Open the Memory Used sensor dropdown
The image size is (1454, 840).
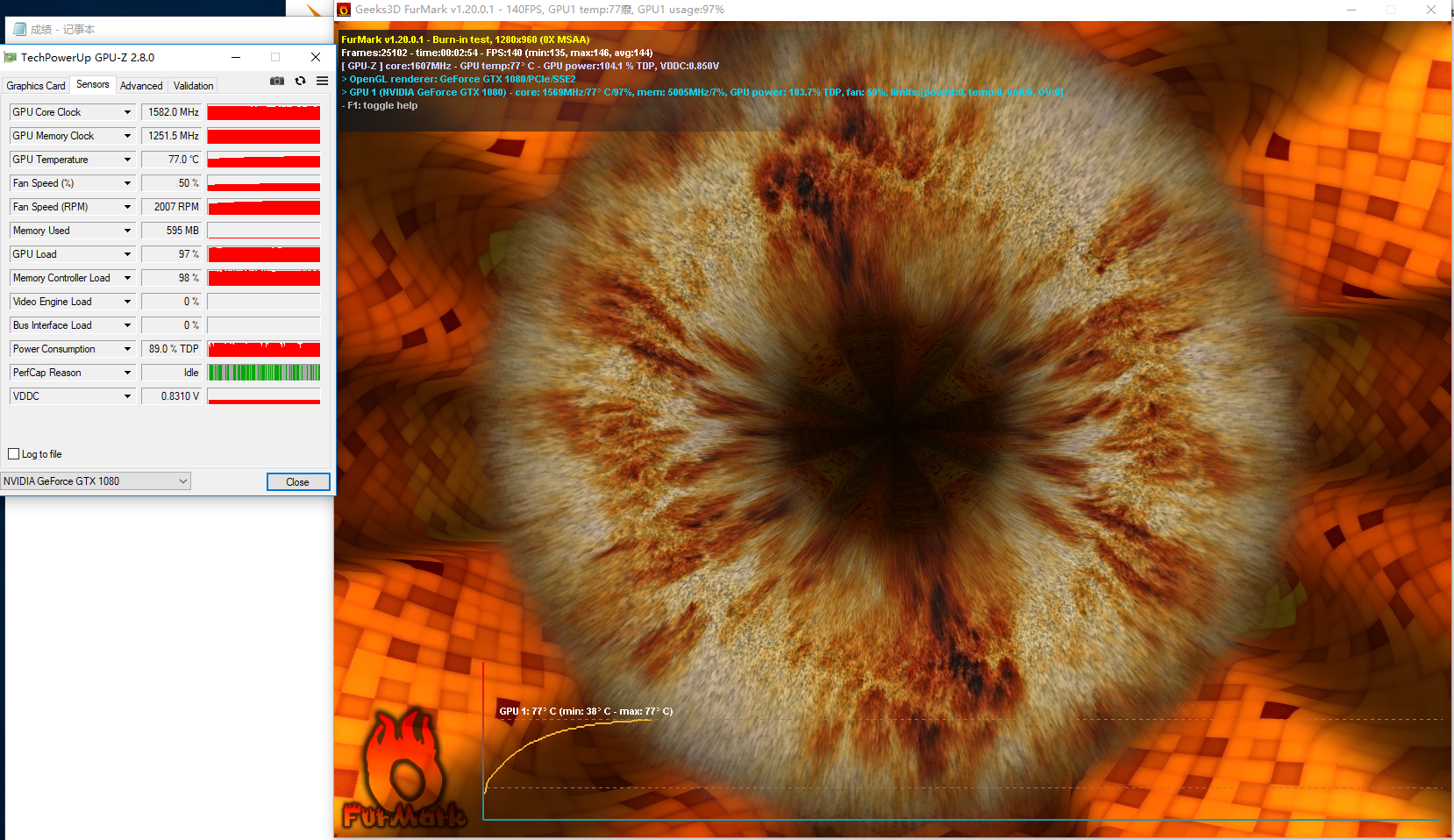pos(127,231)
